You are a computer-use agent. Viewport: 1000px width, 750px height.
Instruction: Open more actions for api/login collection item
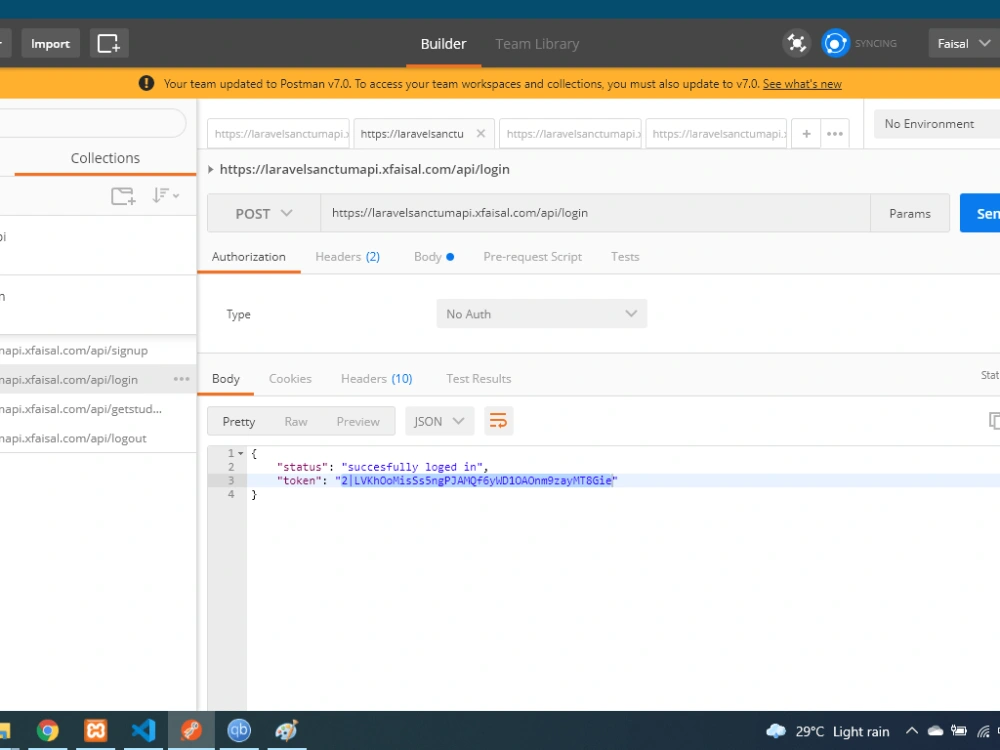click(182, 379)
